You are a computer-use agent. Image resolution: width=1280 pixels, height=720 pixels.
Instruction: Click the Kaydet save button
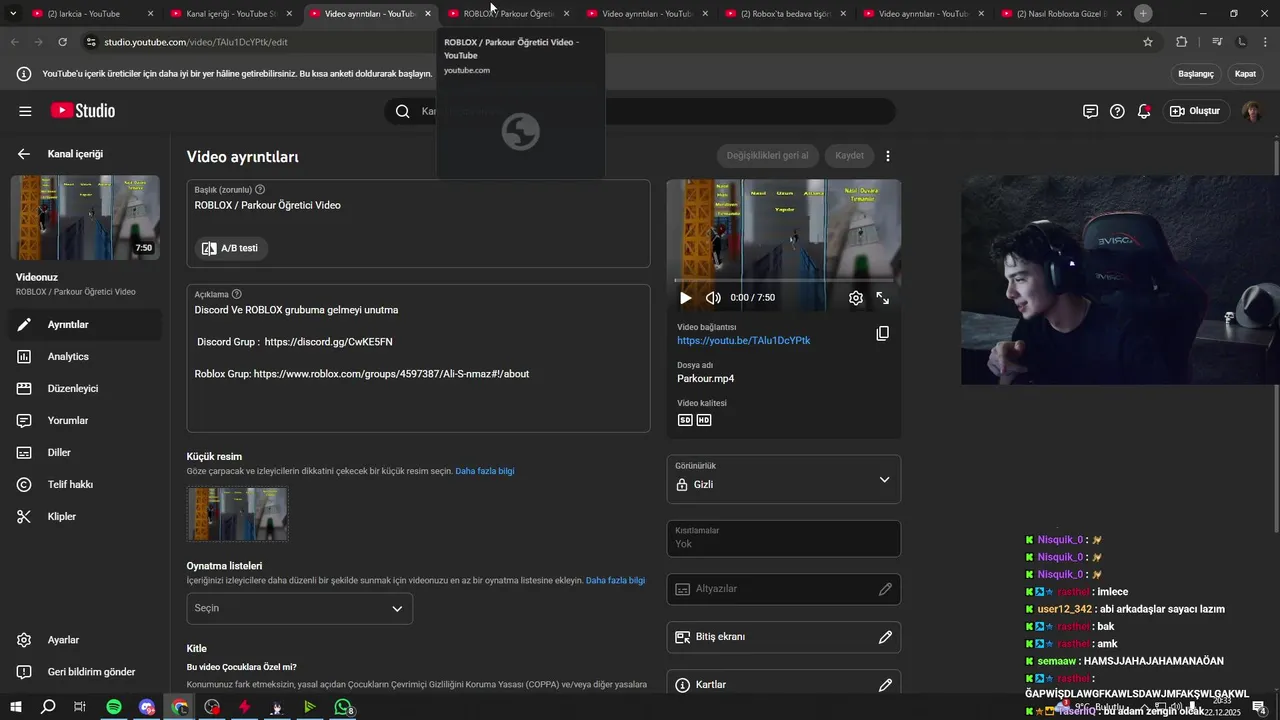coord(849,155)
